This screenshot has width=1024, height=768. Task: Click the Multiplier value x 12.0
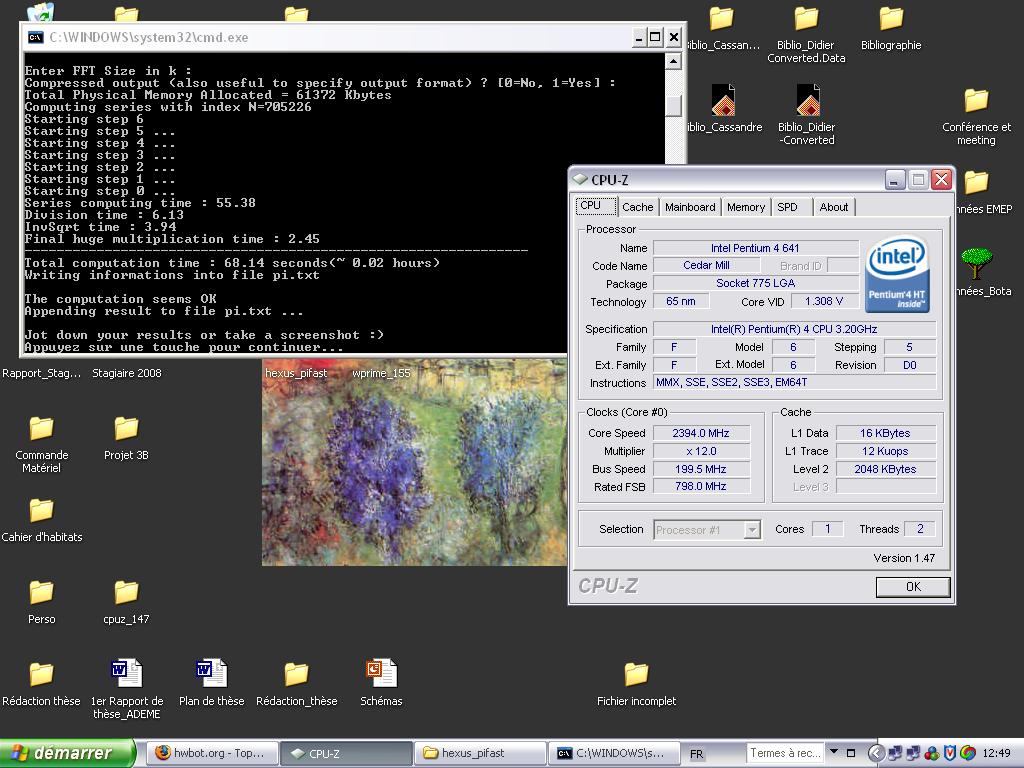pyautogui.click(x=701, y=451)
